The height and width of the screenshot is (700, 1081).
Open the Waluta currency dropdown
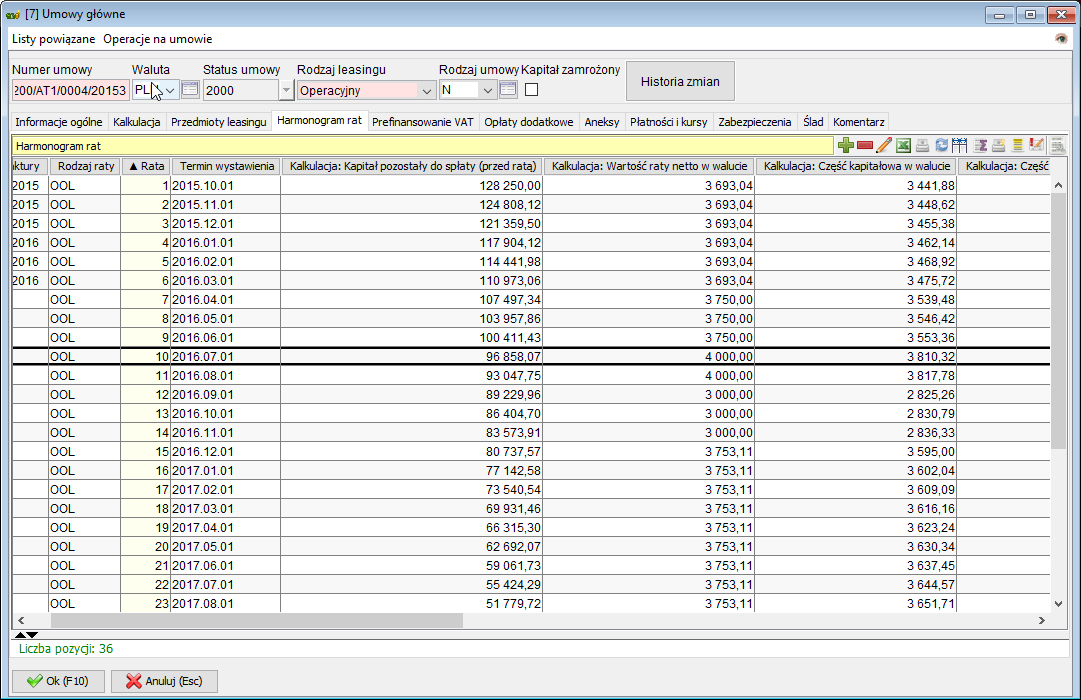pos(170,90)
